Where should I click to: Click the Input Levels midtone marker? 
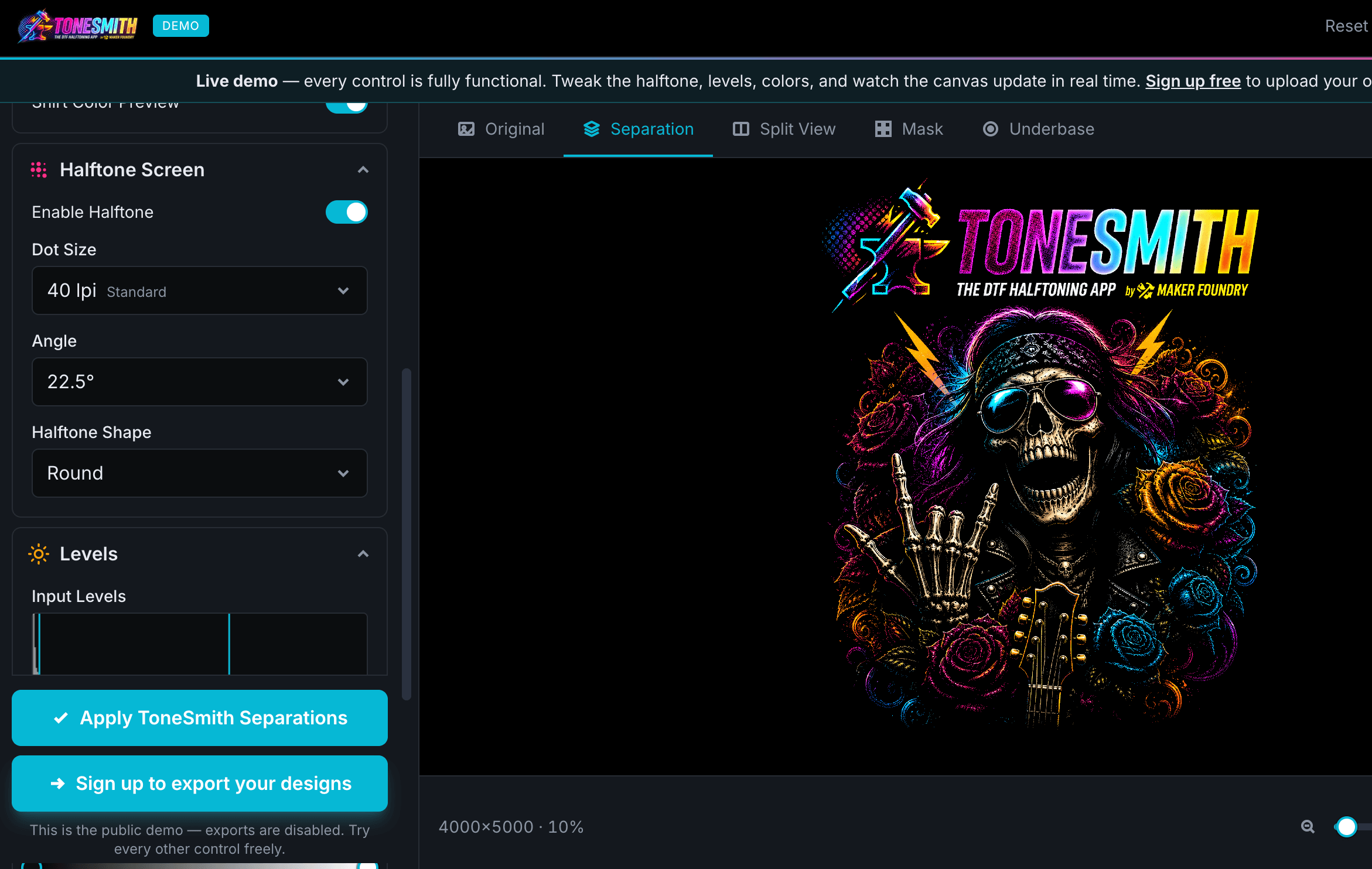point(229,644)
